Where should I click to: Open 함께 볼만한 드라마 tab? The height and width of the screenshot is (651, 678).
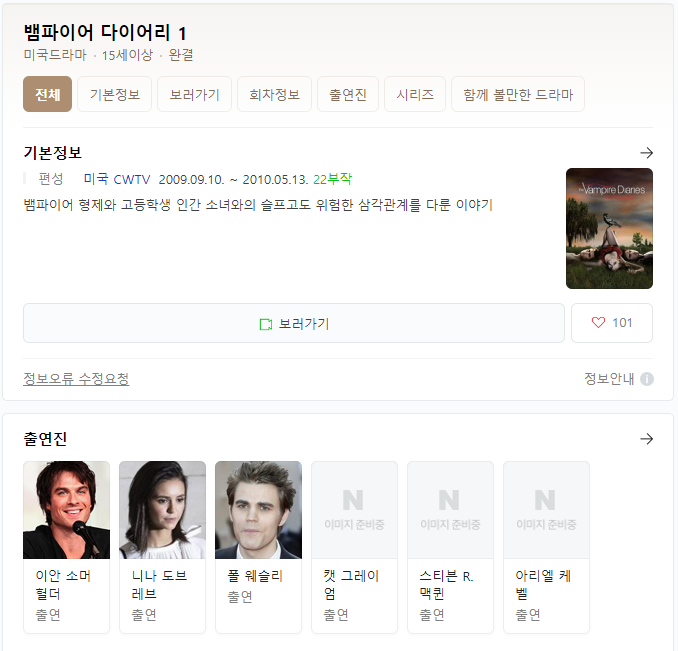[x=517, y=95]
